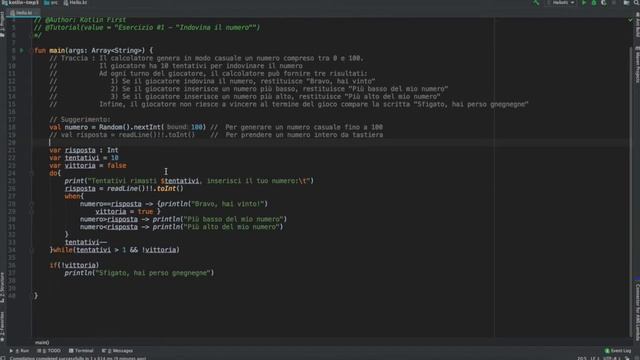Click the 'var tentativi = 10' line

point(84,158)
